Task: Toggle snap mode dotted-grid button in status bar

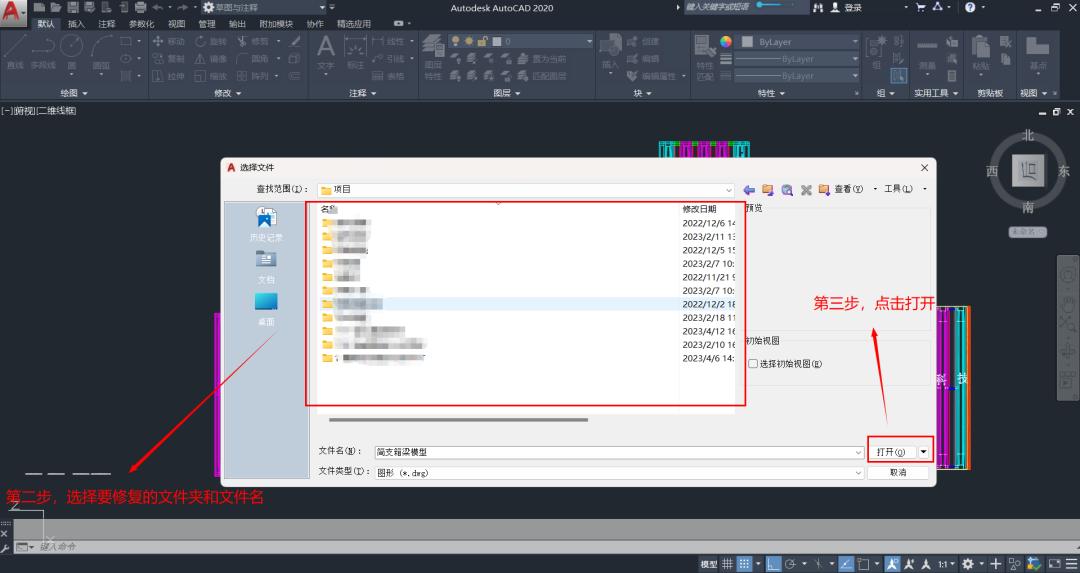Action: [745, 564]
